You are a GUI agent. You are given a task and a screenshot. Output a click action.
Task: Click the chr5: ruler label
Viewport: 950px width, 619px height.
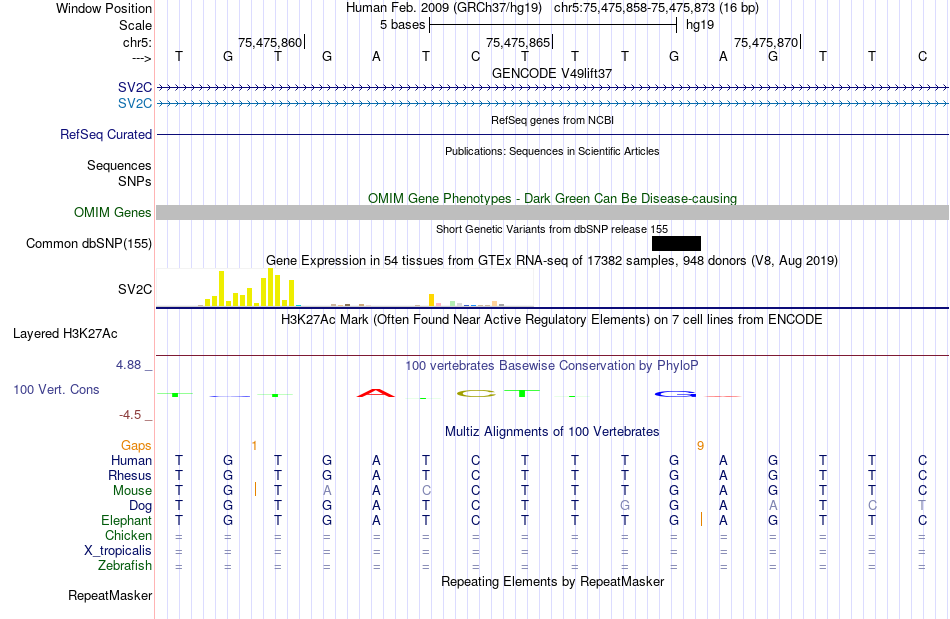(137, 42)
